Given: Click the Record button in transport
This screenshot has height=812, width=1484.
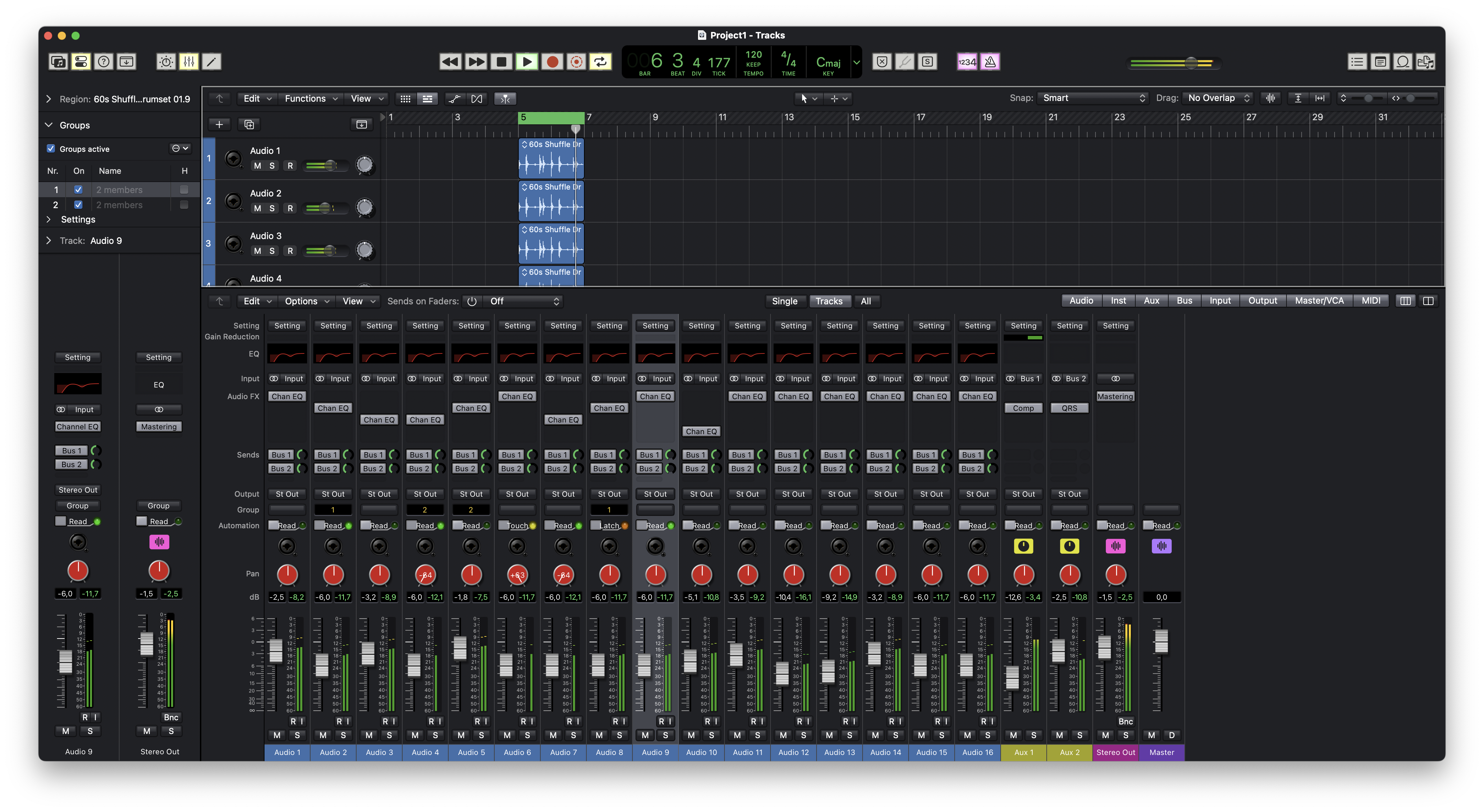Looking at the screenshot, I should [x=552, y=61].
